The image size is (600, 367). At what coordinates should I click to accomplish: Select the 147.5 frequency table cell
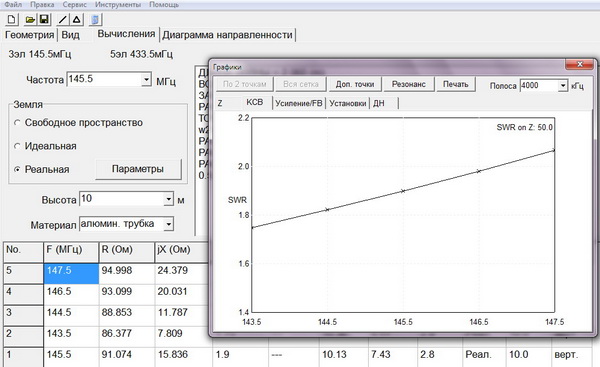[71, 273]
